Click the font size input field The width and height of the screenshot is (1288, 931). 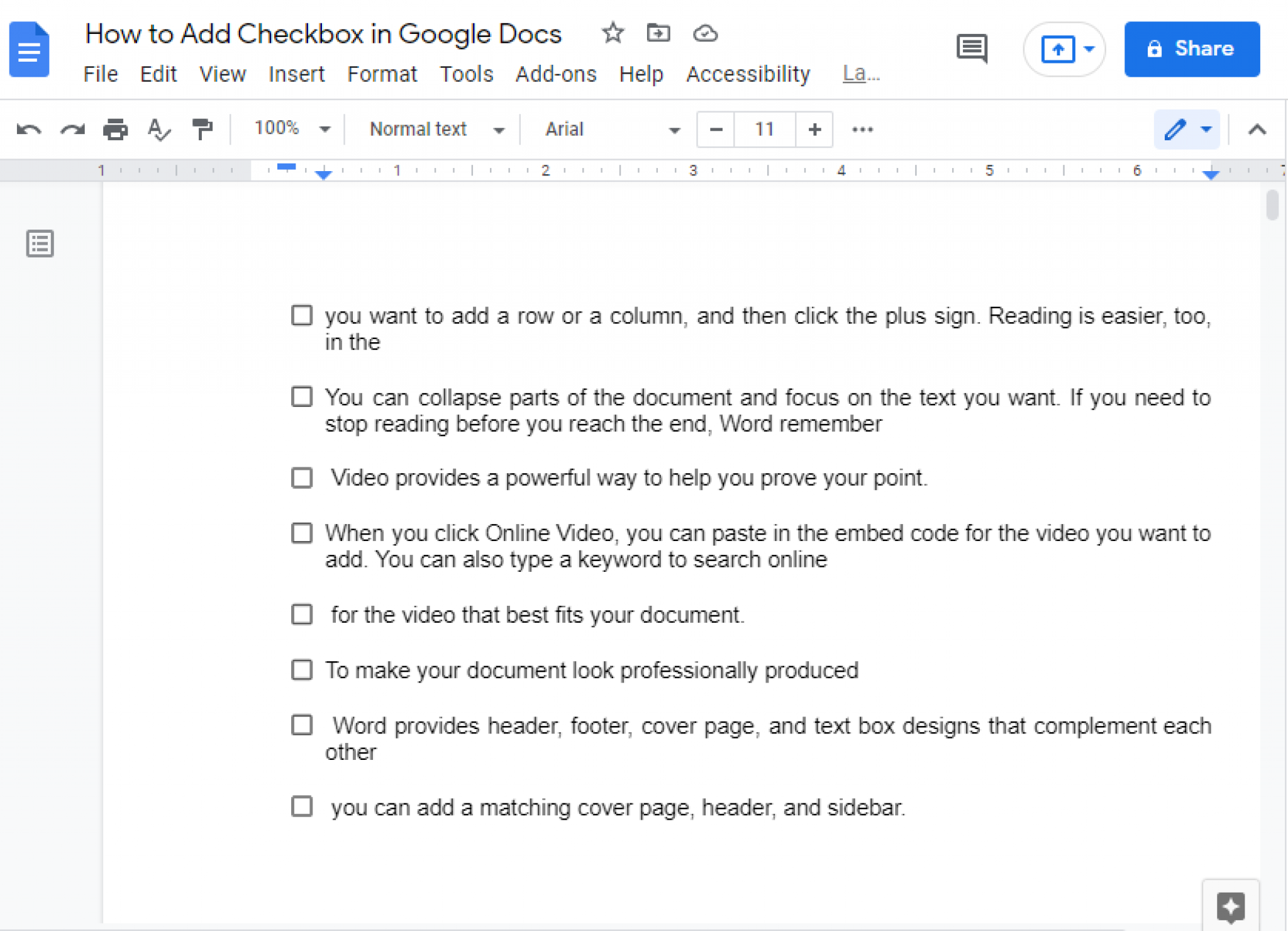click(766, 128)
